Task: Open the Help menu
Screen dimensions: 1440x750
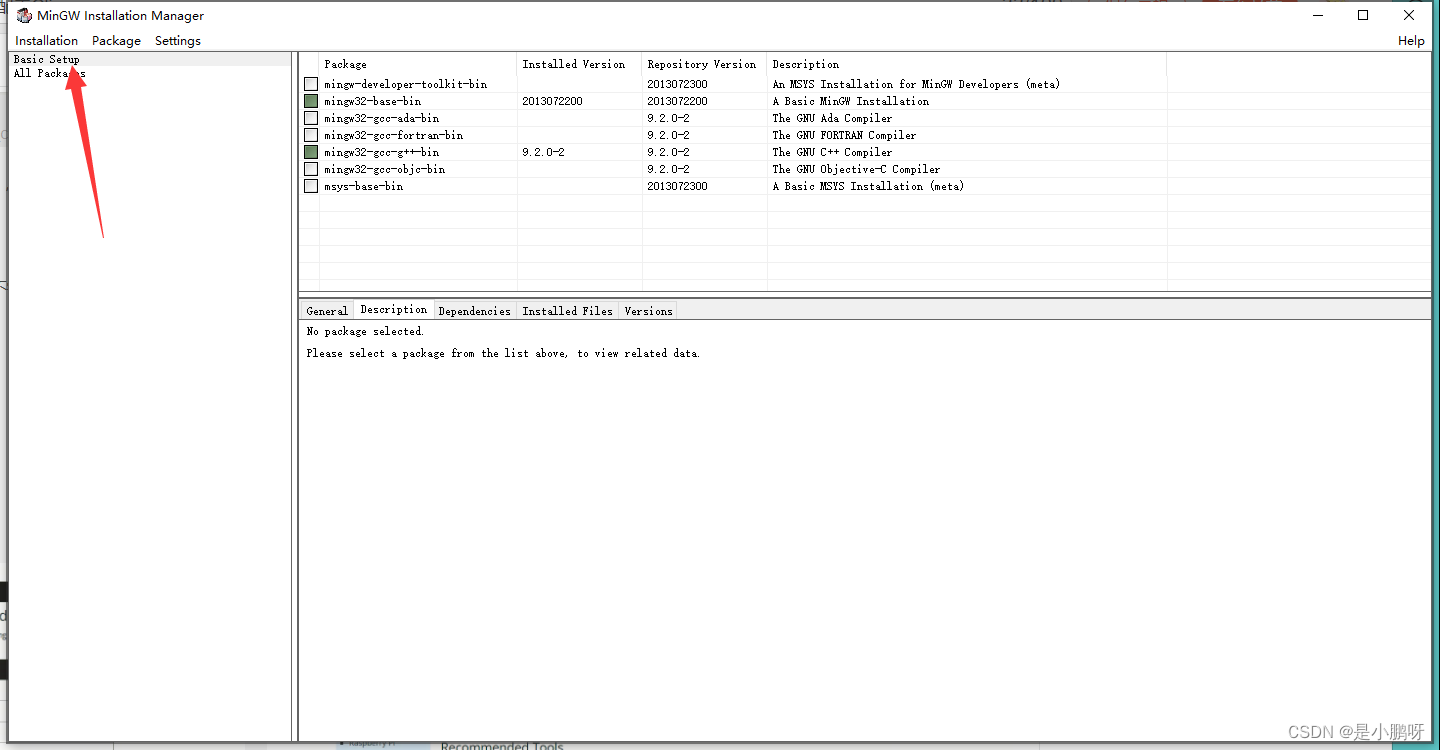Action: pos(1411,41)
